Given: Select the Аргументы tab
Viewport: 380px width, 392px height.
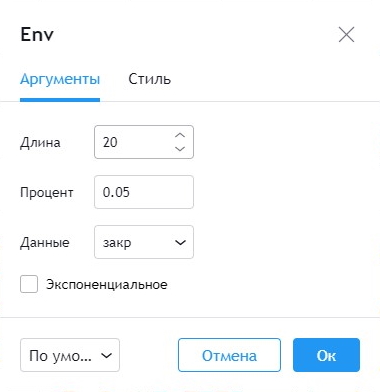Looking at the screenshot, I should tap(60, 80).
